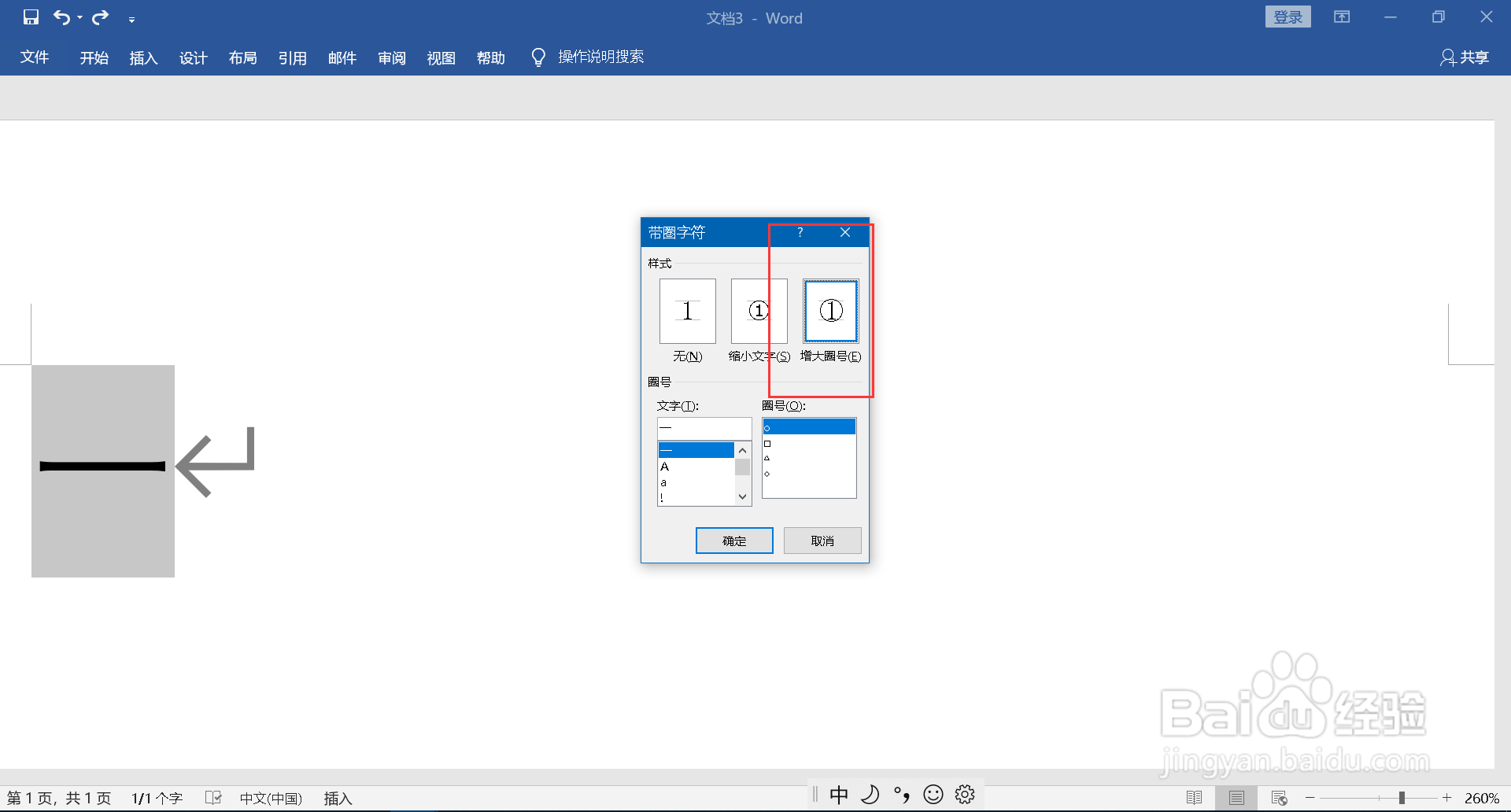Click the IME 中 Chinese mode icon
1511x812 pixels.
pyautogui.click(x=839, y=795)
